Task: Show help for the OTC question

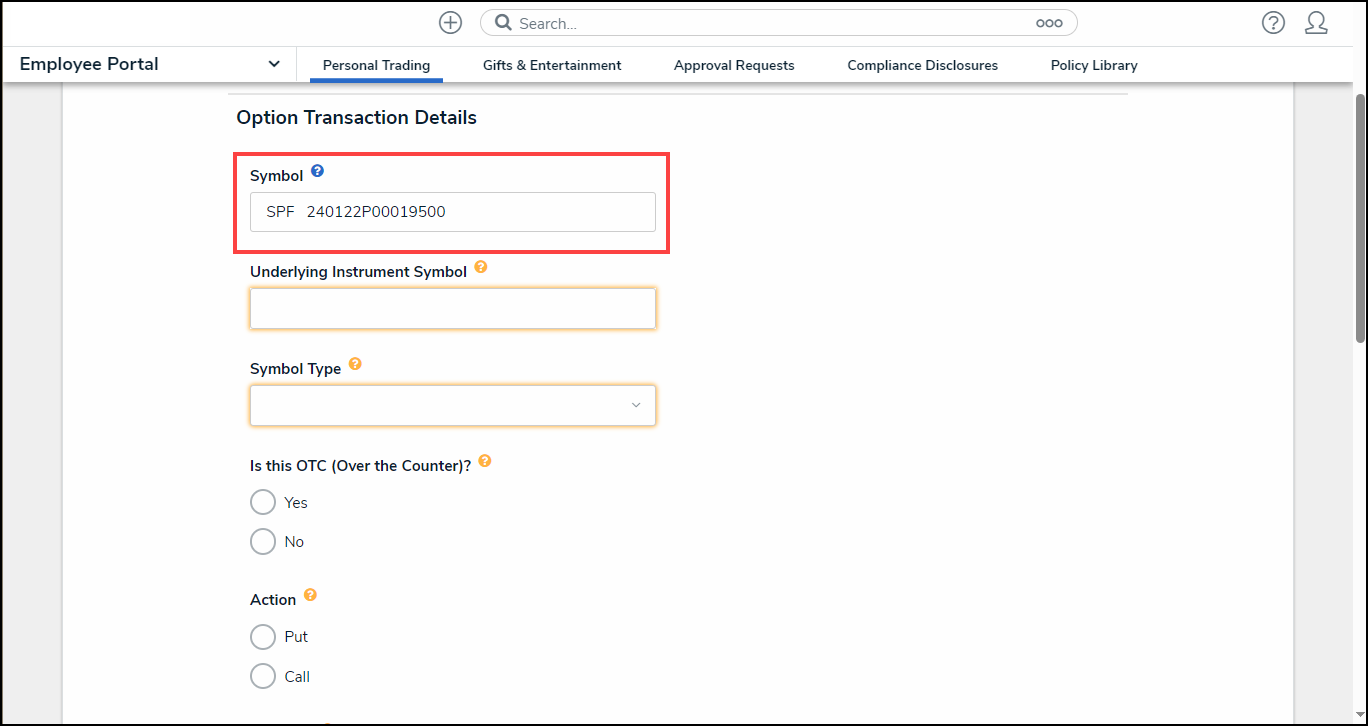Action: tap(485, 462)
